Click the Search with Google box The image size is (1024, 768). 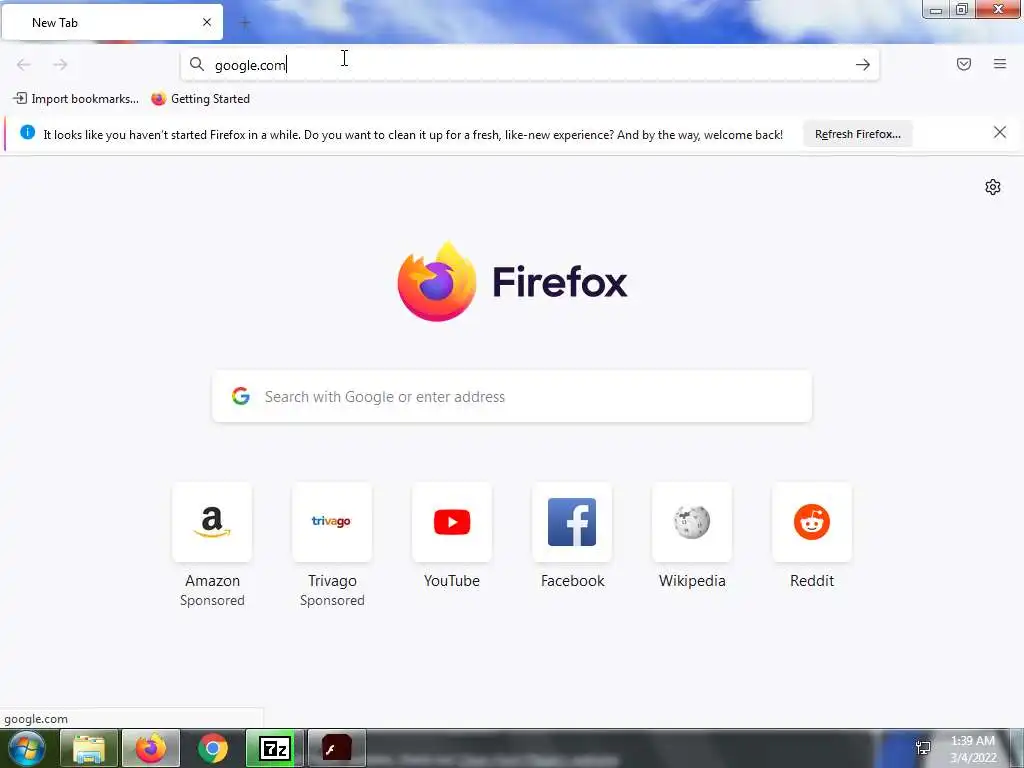[512, 396]
